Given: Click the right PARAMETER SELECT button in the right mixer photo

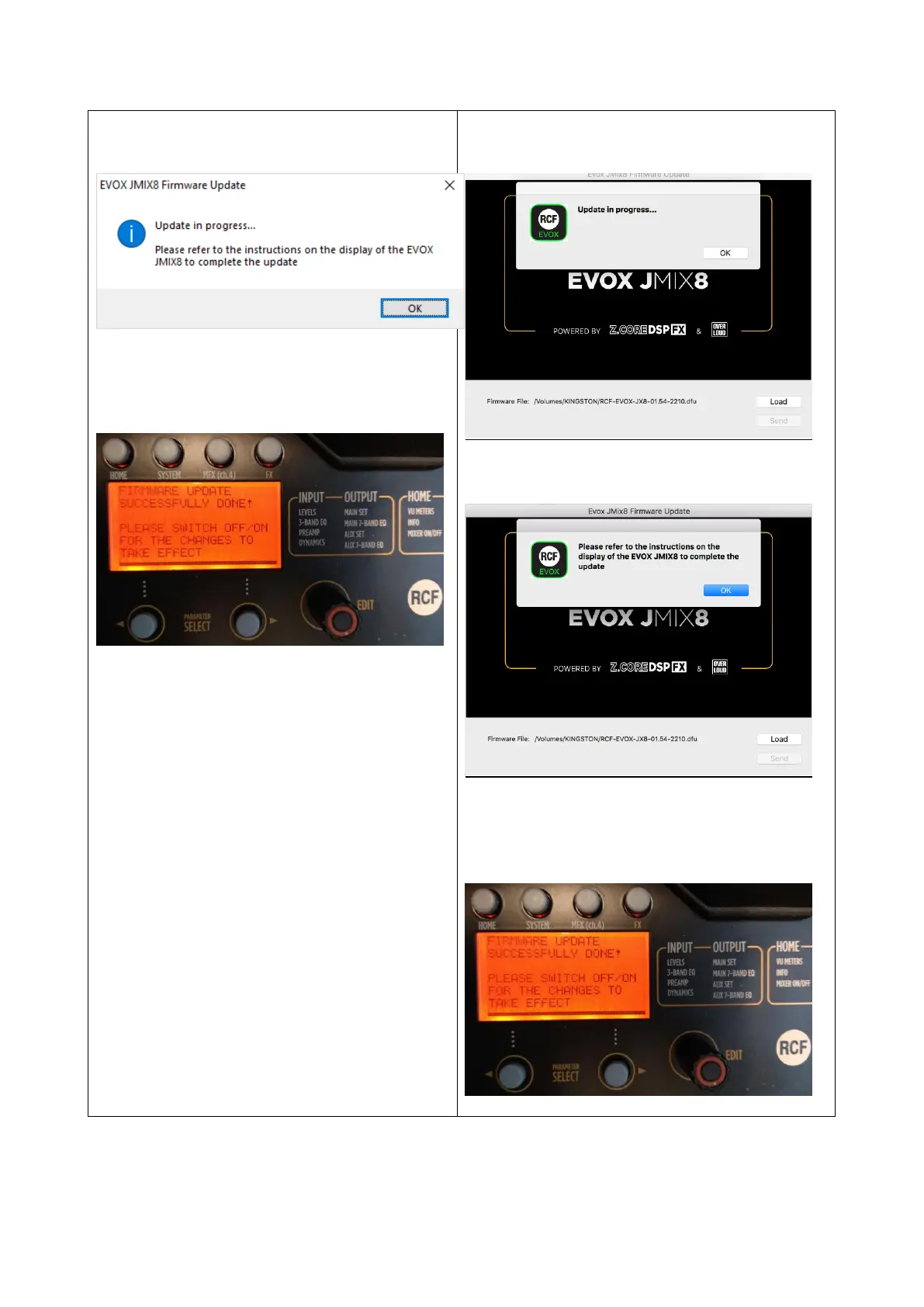Looking at the screenshot, I should [x=617, y=1073].
